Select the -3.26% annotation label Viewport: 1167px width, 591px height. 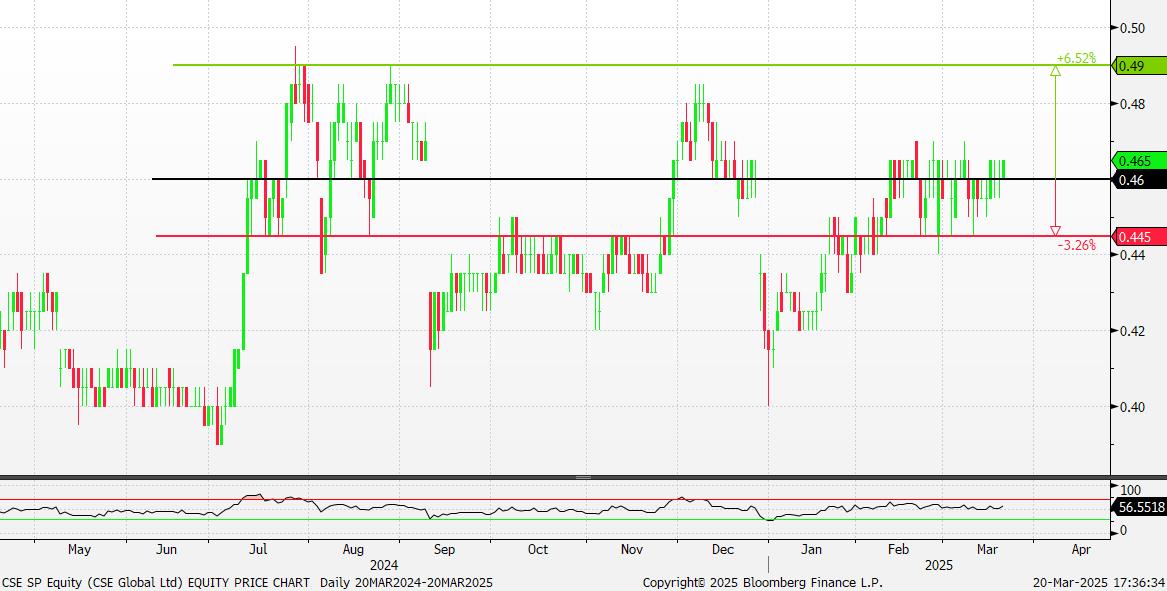pos(1075,245)
